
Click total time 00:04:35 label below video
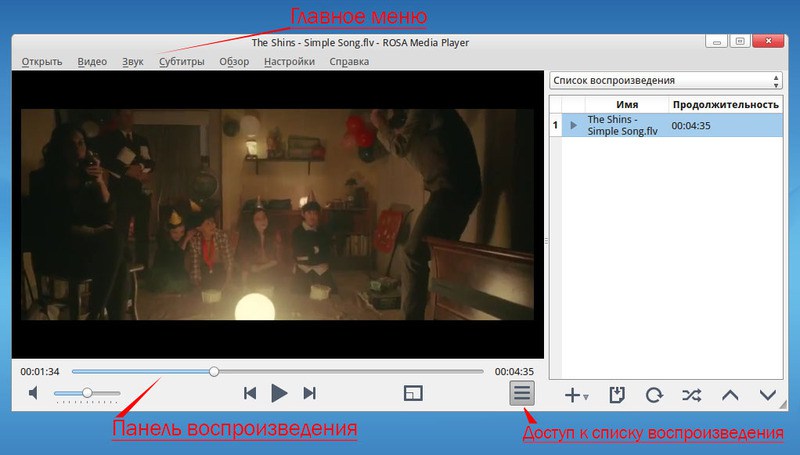[x=514, y=372]
